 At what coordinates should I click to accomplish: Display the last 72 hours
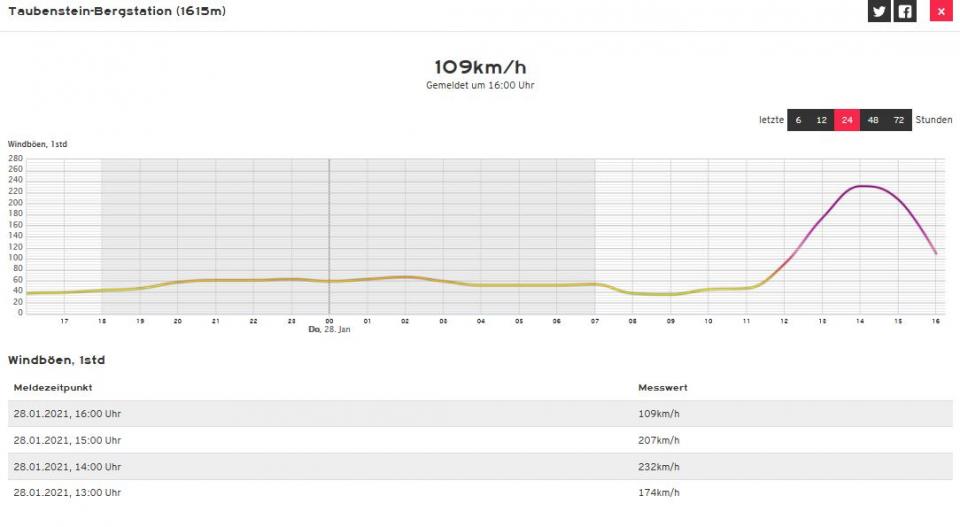[899, 120]
